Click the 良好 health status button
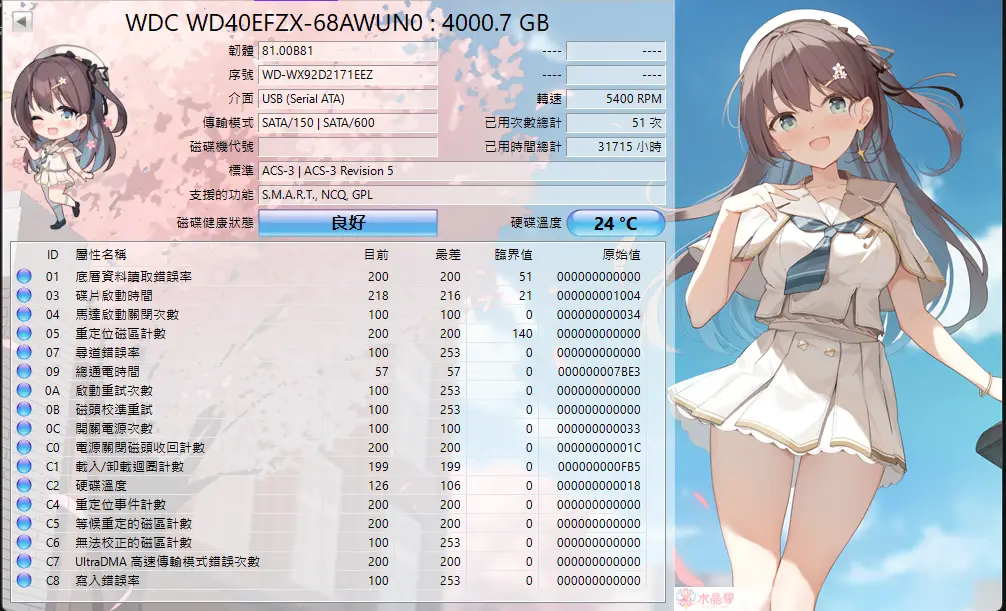This screenshot has height=611, width=1006. click(x=348, y=223)
